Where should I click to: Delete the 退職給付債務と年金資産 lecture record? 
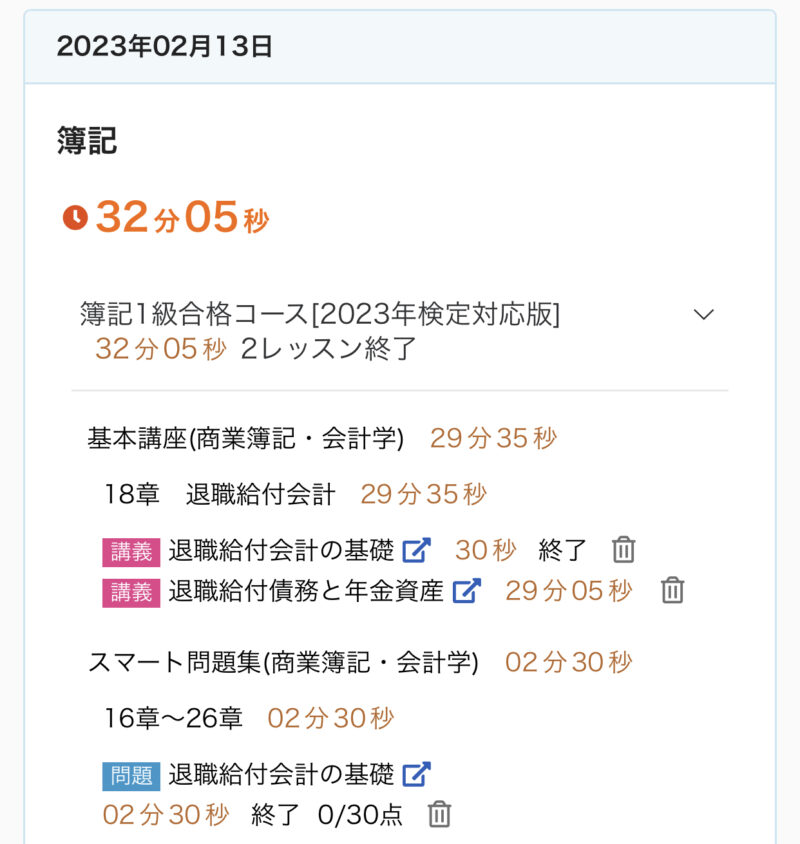tap(672, 590)
